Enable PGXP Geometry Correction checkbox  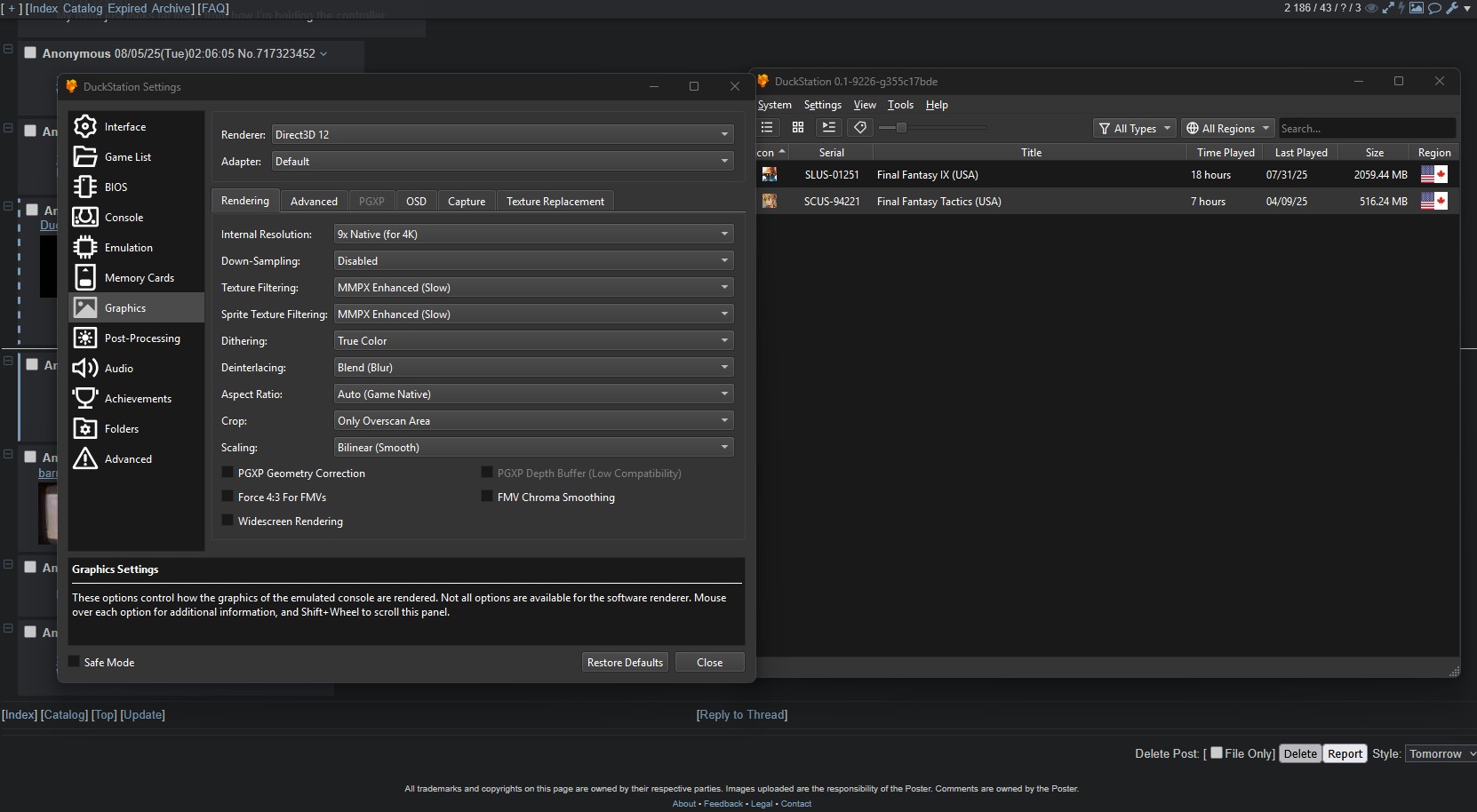tap(228, 473)
